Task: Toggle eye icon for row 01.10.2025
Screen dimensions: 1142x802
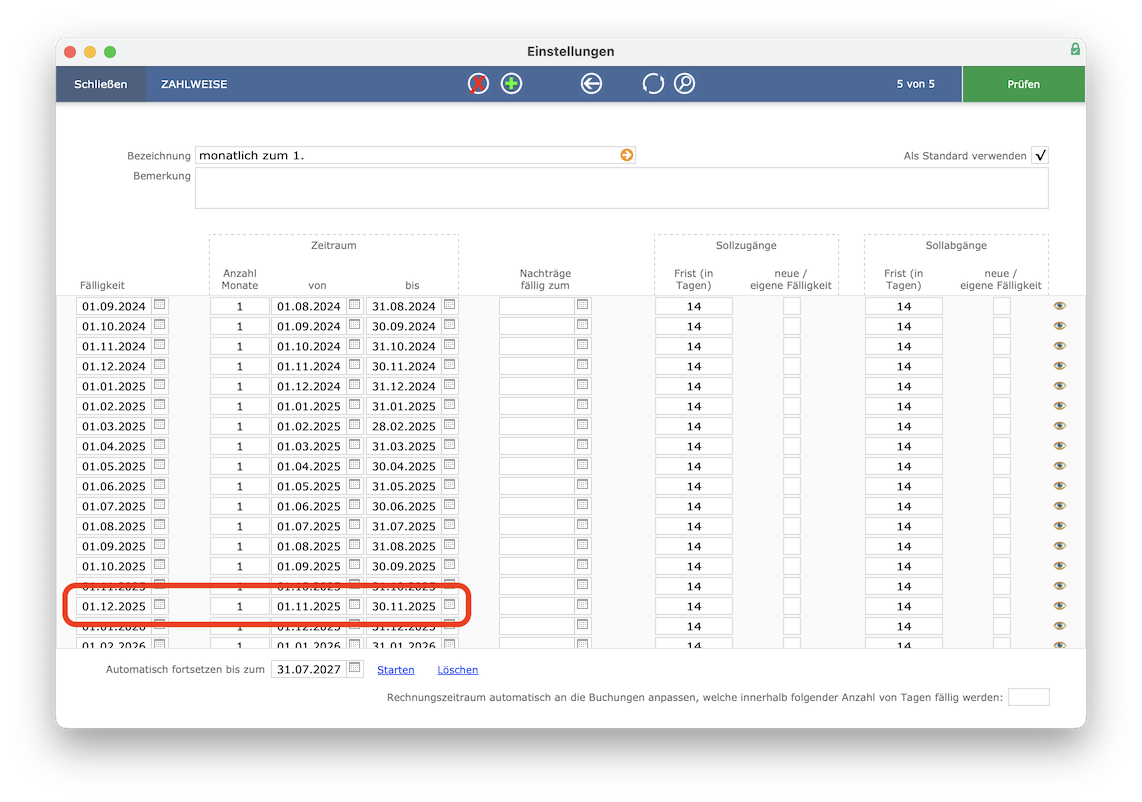Action: point(1060,566)
